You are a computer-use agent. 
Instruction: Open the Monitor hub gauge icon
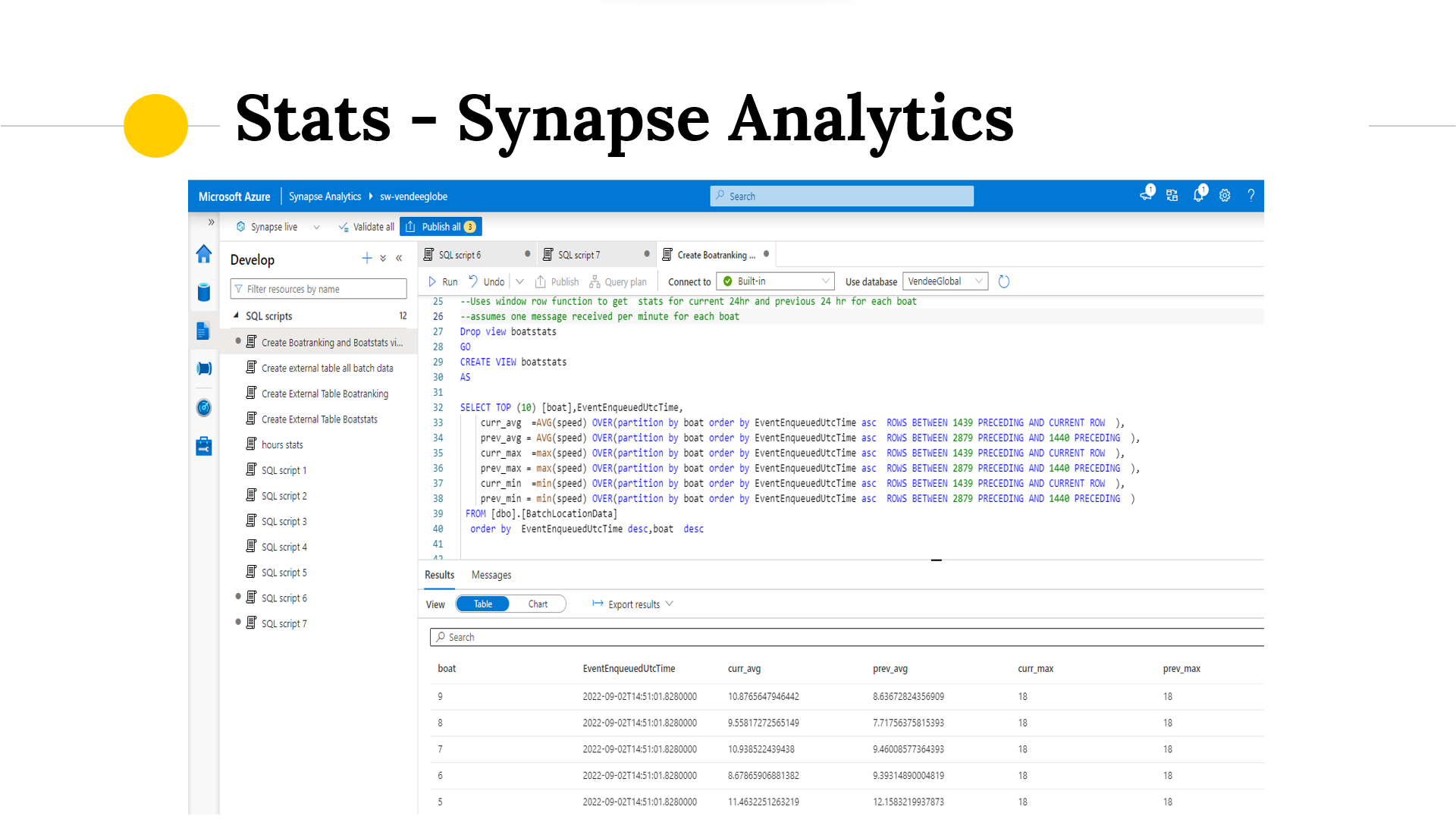click(204, 408)
